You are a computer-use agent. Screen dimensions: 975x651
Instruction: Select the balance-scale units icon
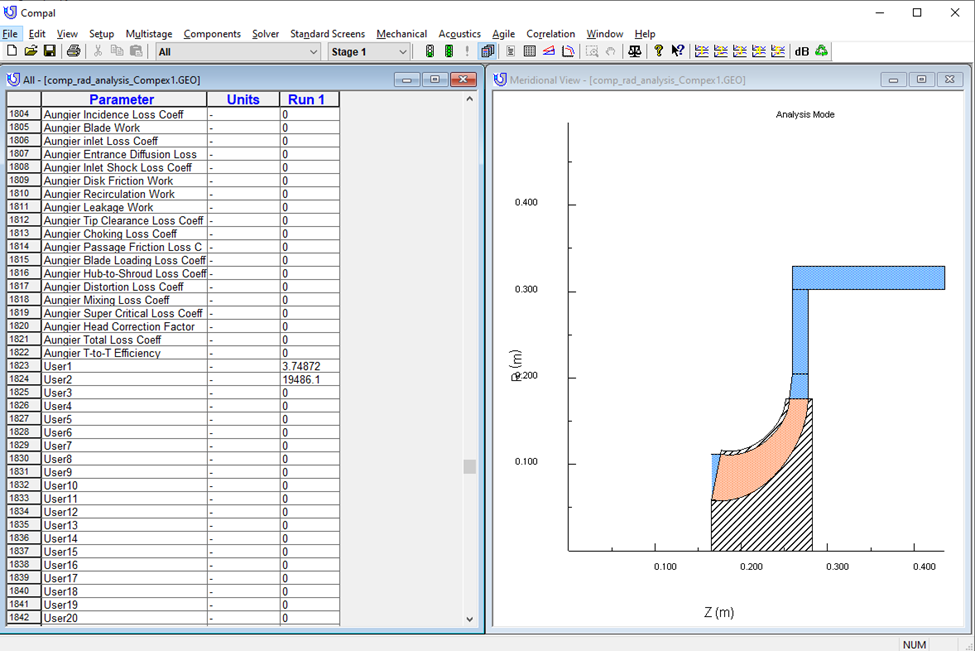tap(634, 51)
